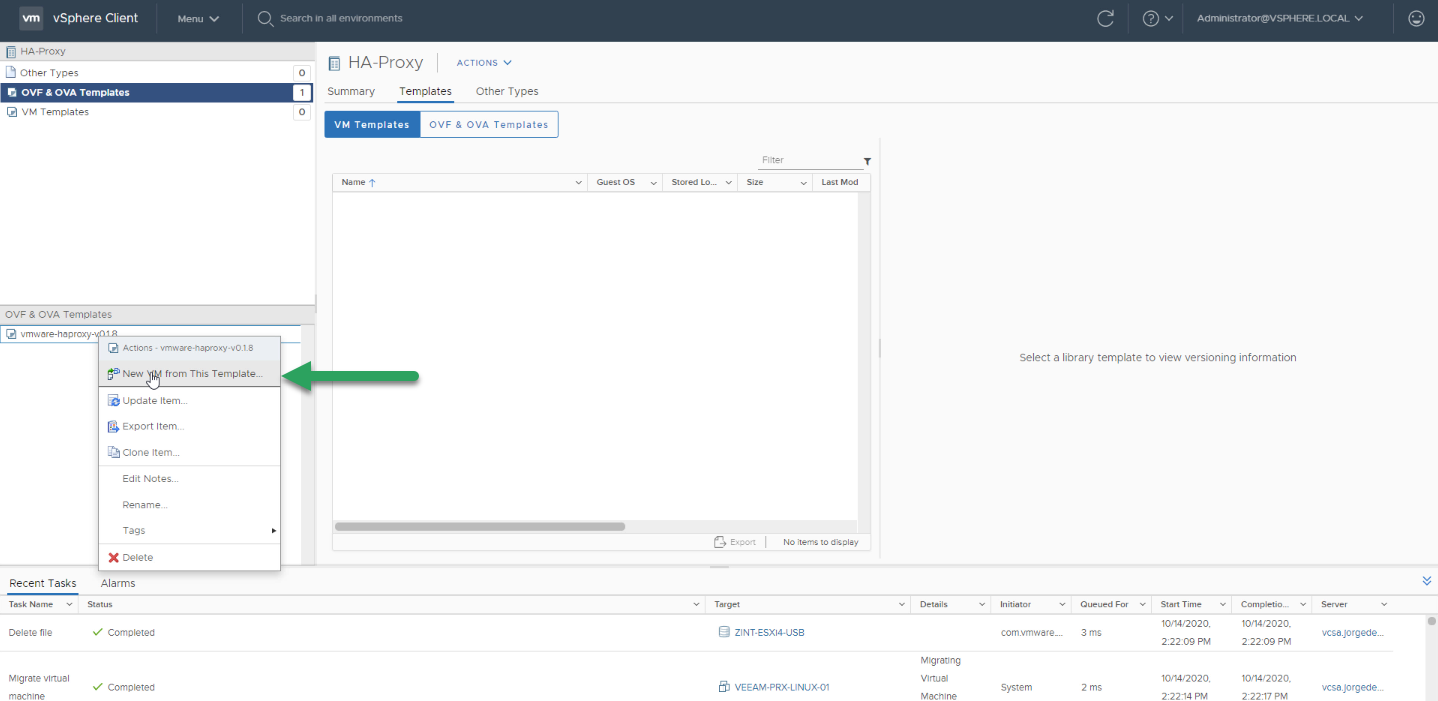Open the Name column dropdown chevron
The width and height of the screenshot is (1438, 701).
578,183
